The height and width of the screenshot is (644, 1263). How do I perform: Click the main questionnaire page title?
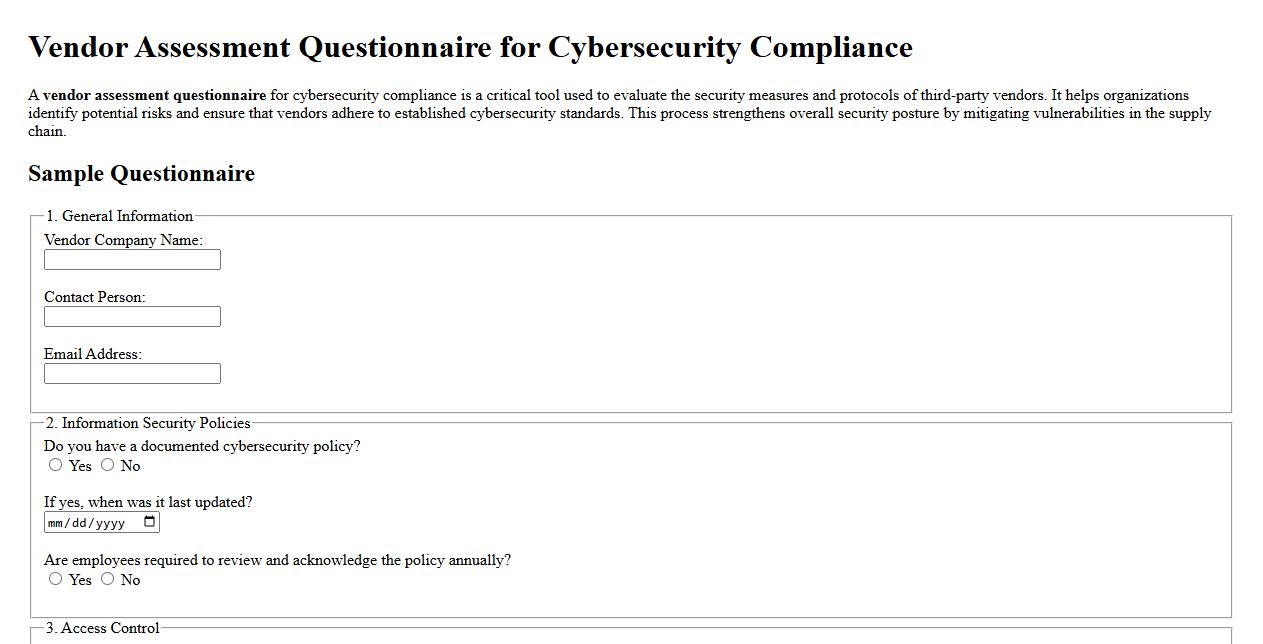click(x=471, y=46)
